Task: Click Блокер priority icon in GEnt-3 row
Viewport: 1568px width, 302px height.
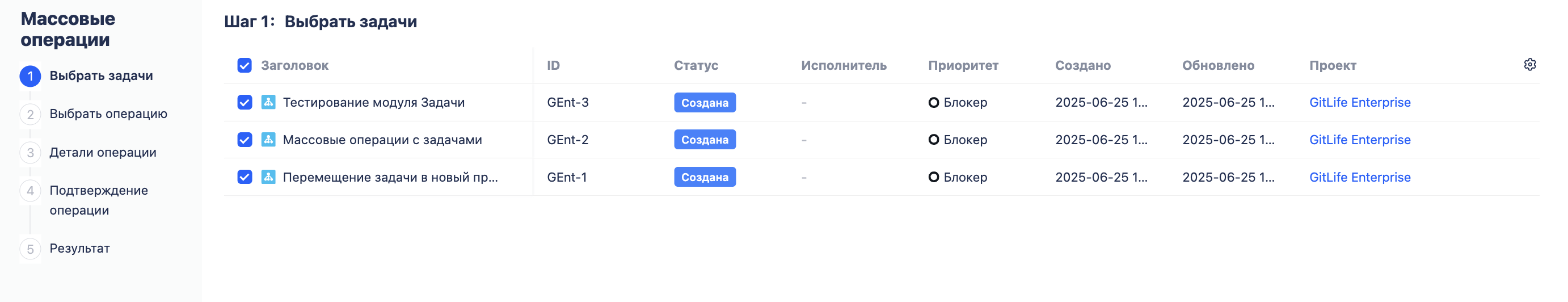Action: (x=933, y=102)
